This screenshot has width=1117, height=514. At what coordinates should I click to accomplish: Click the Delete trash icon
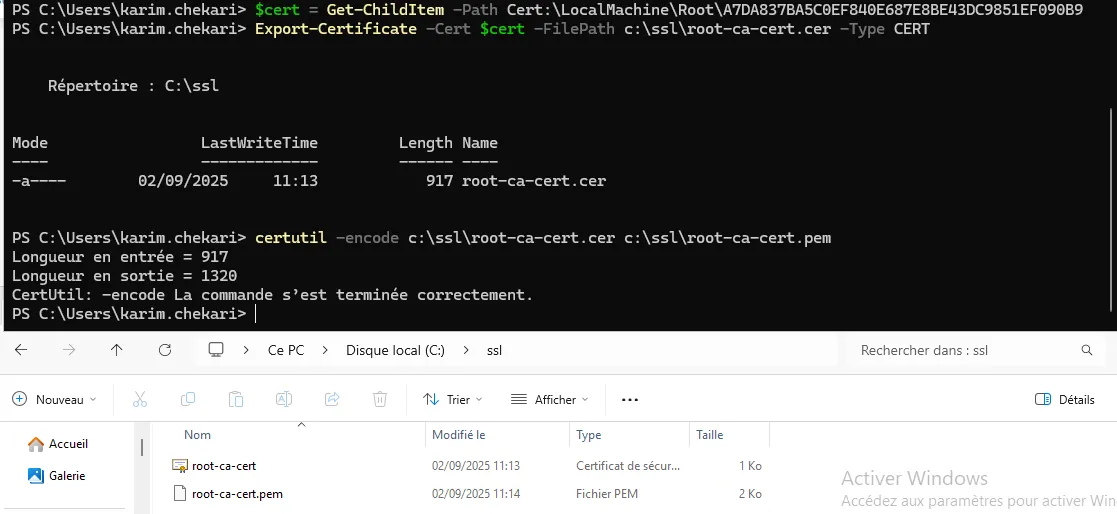(380, 399)
